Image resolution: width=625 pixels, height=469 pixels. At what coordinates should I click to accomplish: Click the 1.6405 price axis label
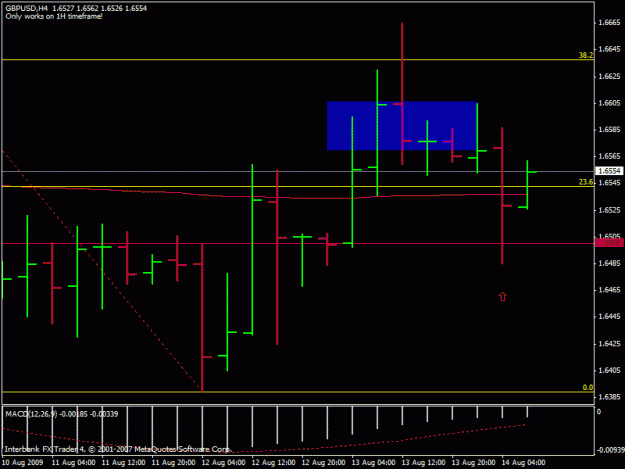[x=609, y=370]
